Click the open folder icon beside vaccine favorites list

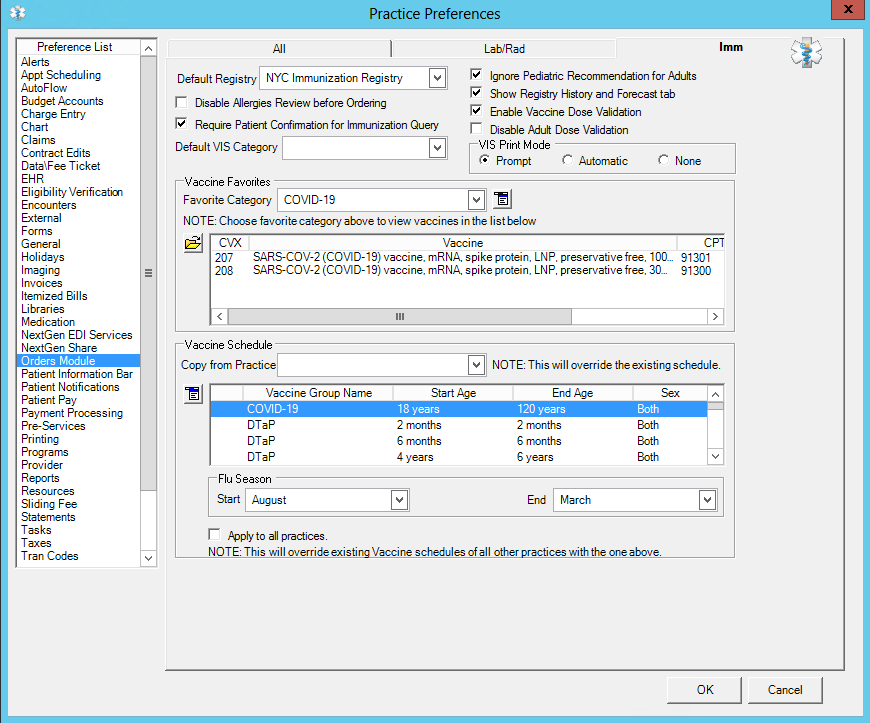pos(193,243)
